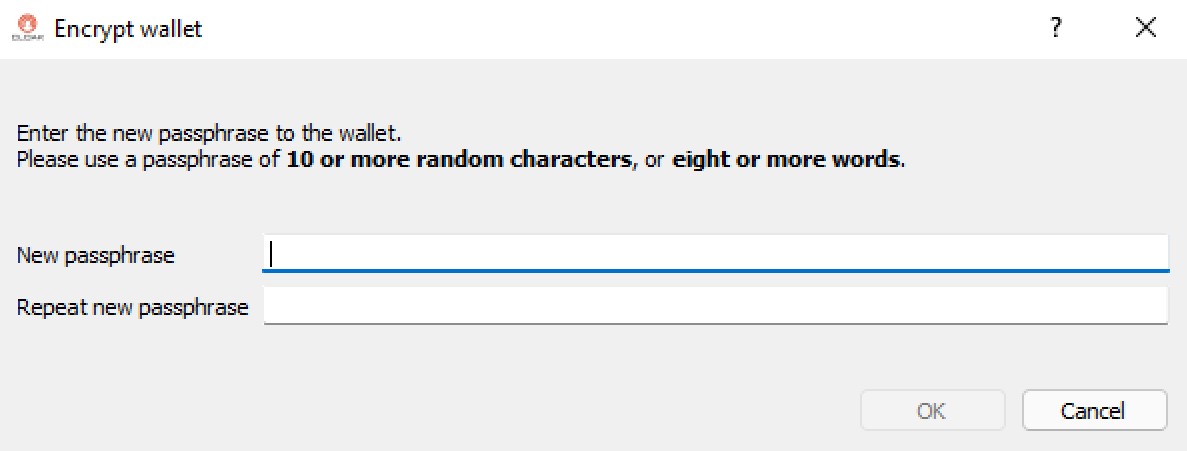
Task: Click the blue underline of the focused passphrase field
Action: (x=715, y=270)
